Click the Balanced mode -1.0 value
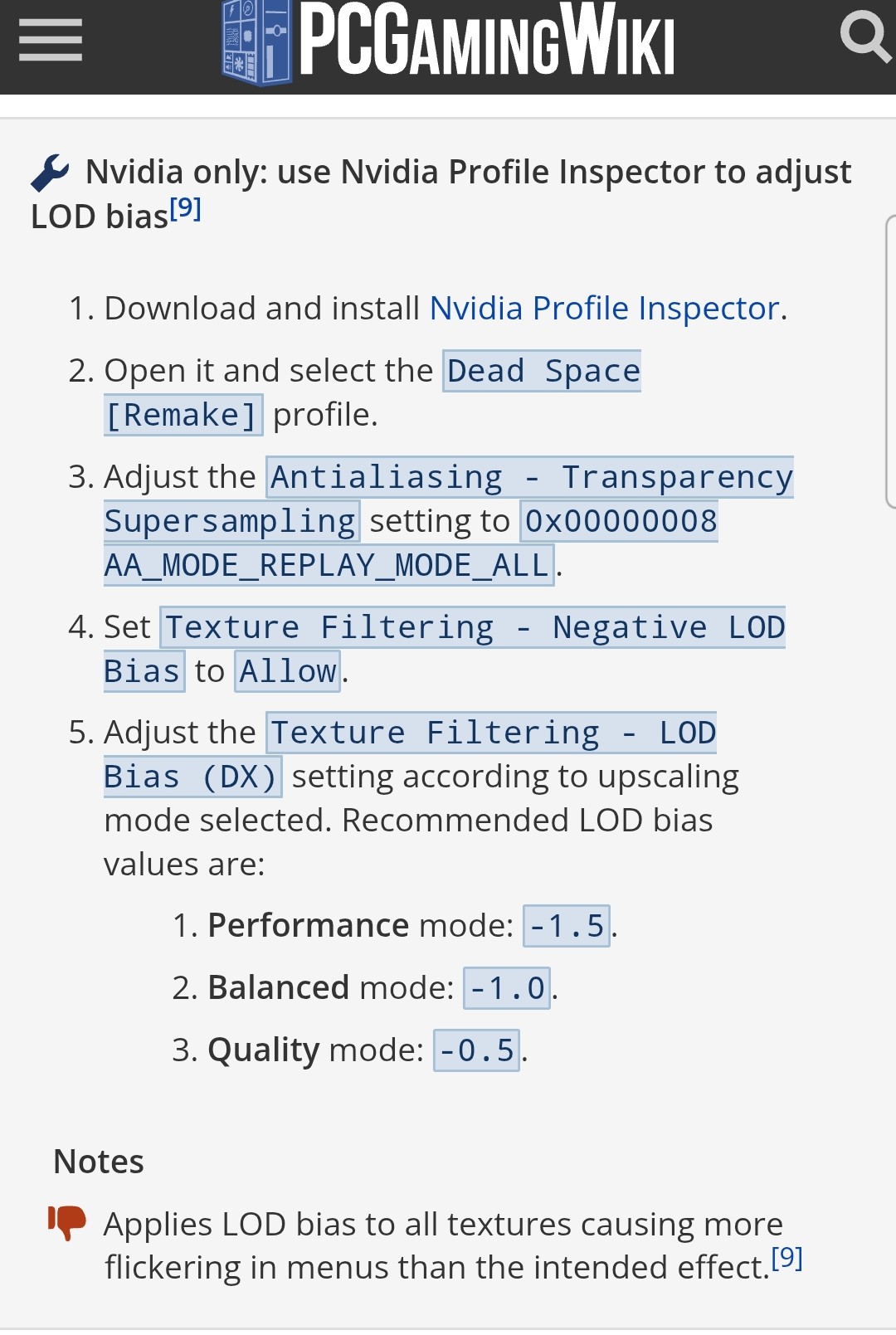The image size is (896, 1335). click(507, 988)
